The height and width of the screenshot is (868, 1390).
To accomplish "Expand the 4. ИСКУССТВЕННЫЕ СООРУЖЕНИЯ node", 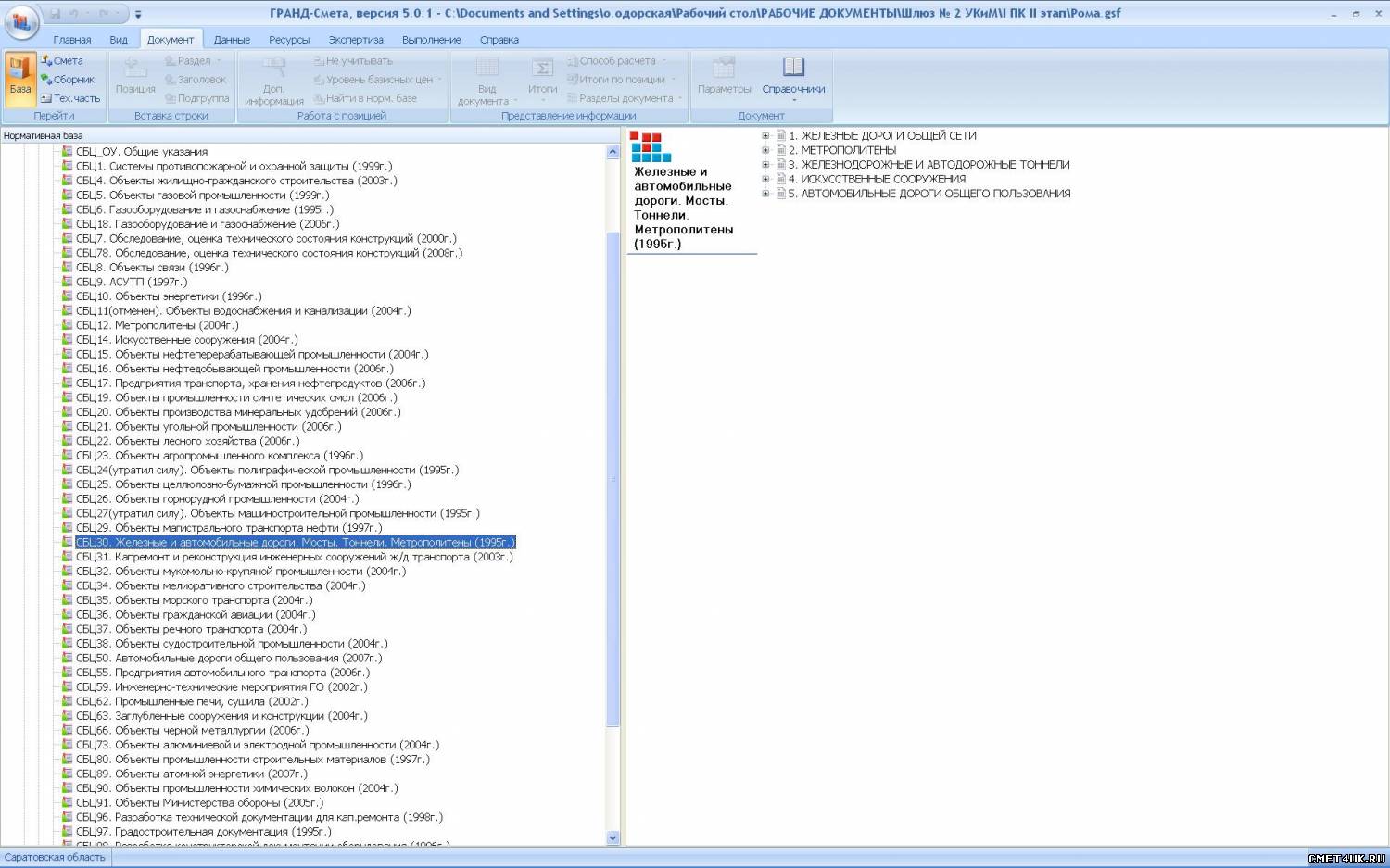I will [765, 179].
